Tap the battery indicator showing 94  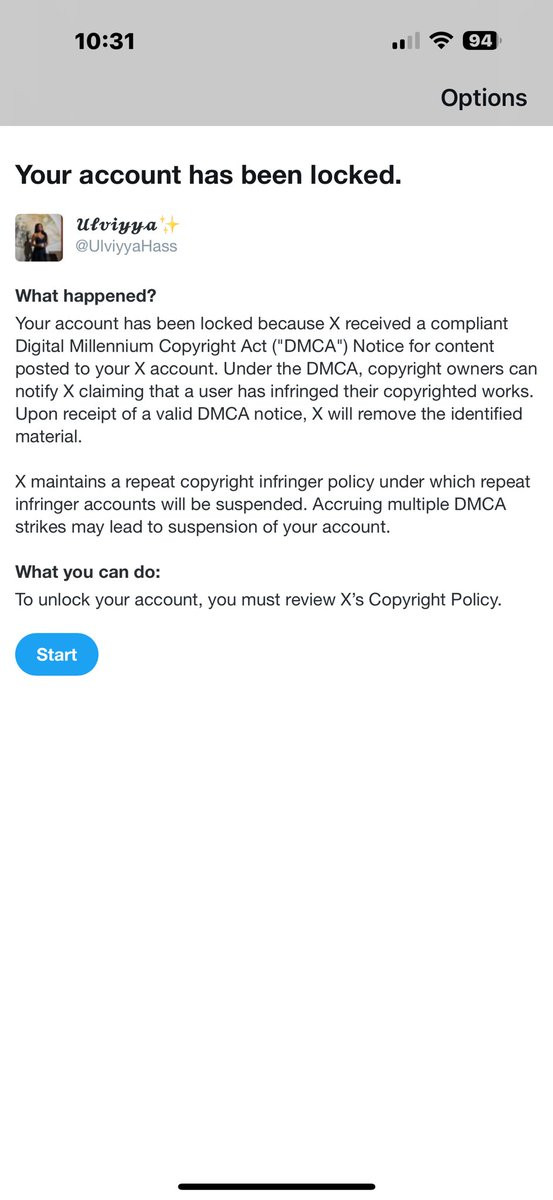pos(481,41)
